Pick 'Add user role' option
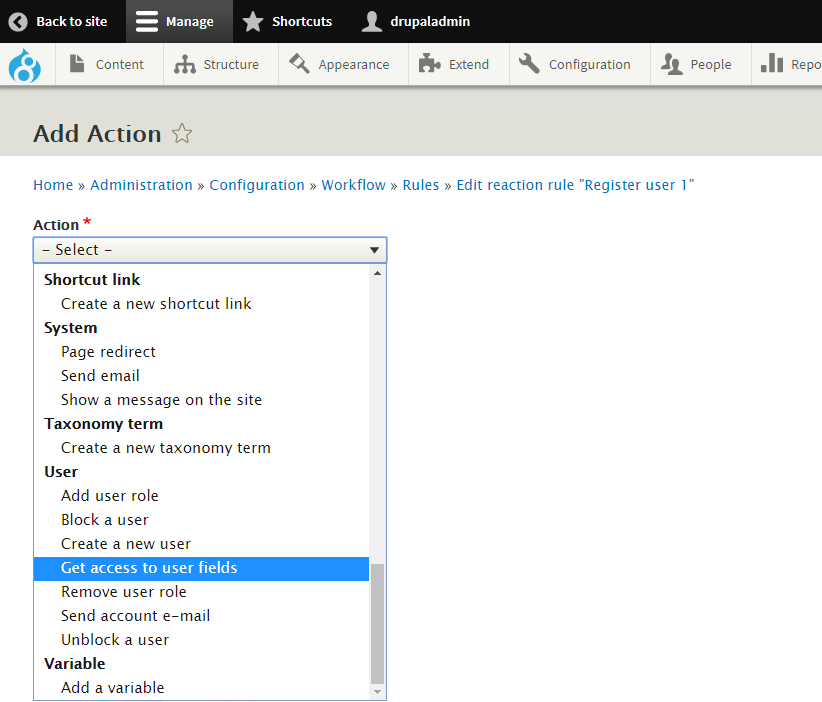822x702 pixels. [x=109, y=496]
